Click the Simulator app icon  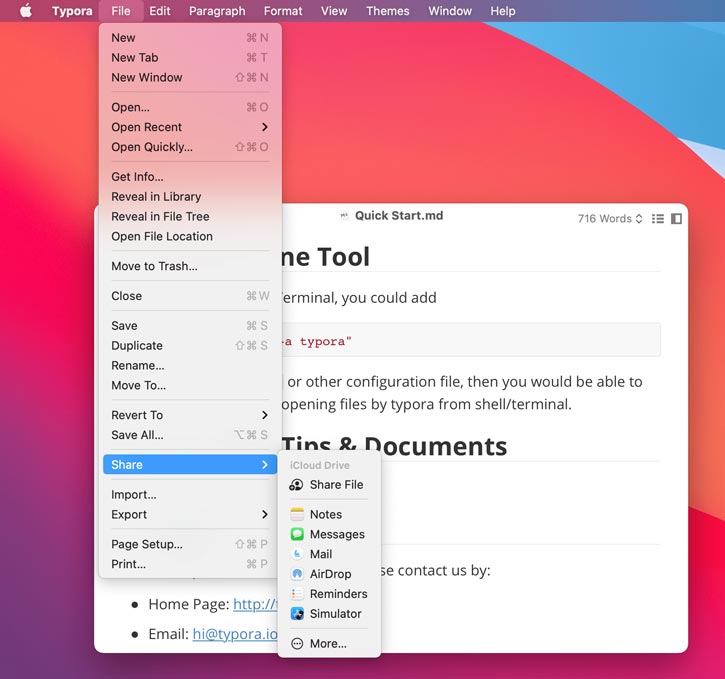pos(297,613)
